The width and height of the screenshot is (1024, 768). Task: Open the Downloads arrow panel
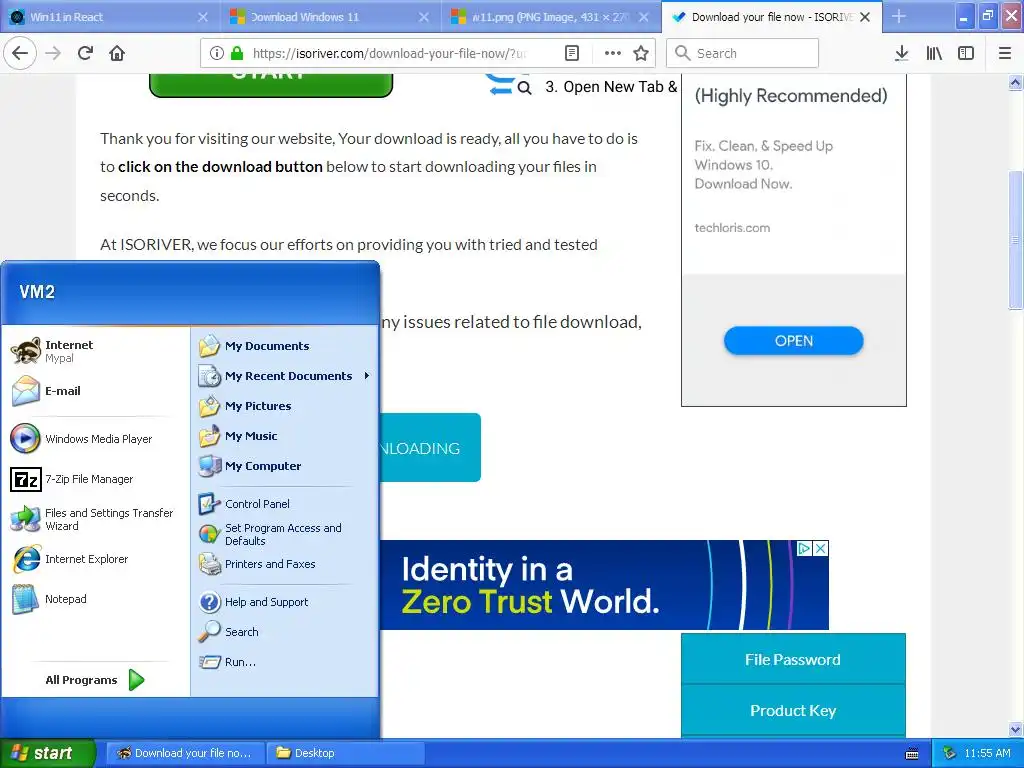coord(901,53)
